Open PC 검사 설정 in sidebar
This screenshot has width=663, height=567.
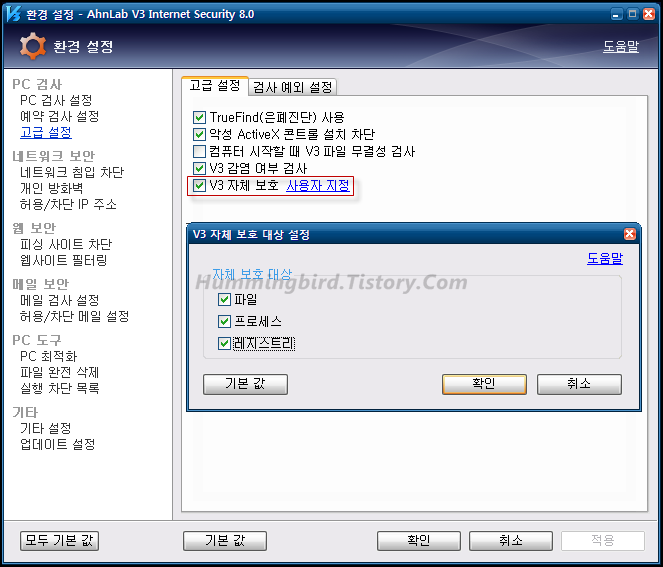(56, 100)
